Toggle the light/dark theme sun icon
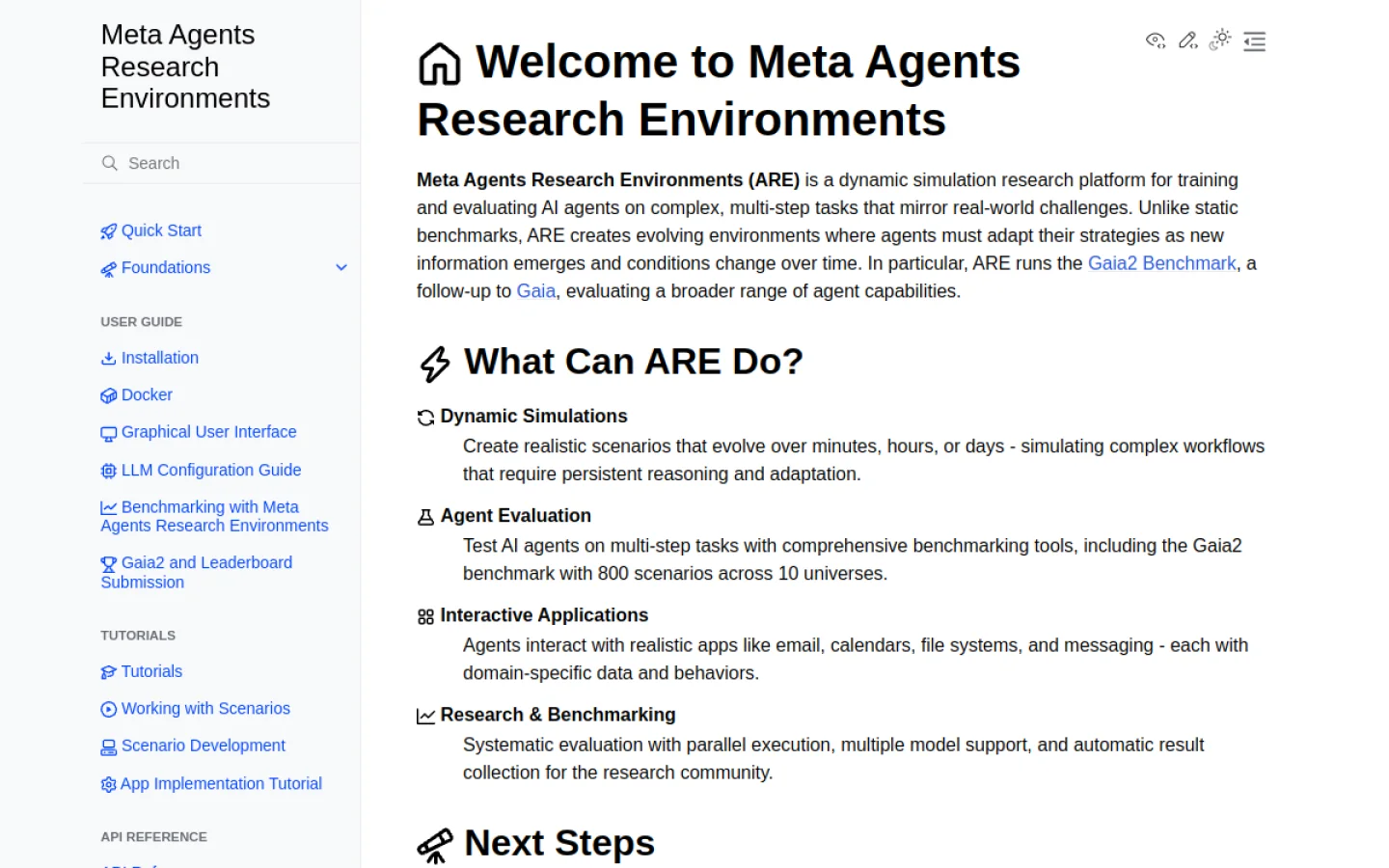Image resolution: width=1389 pixels, height=868 pixels. click(x=1220, y=40)
